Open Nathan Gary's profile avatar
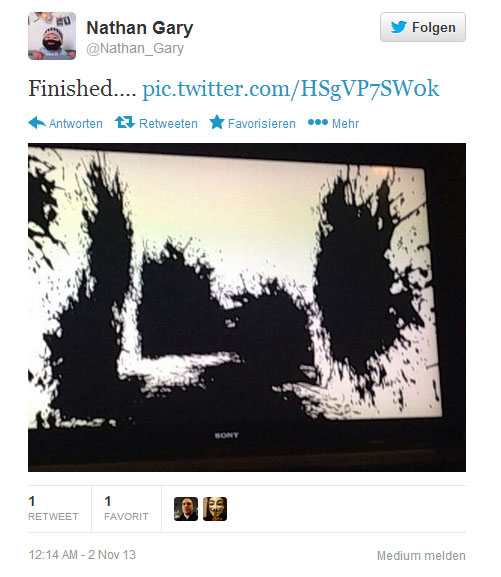501x577 pixels. click(x=52, y=36)
